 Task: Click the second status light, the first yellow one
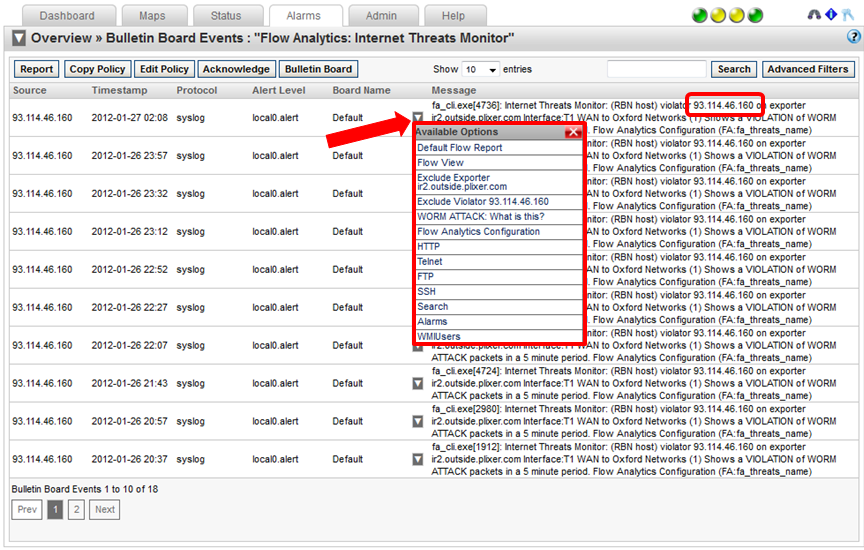719,16
